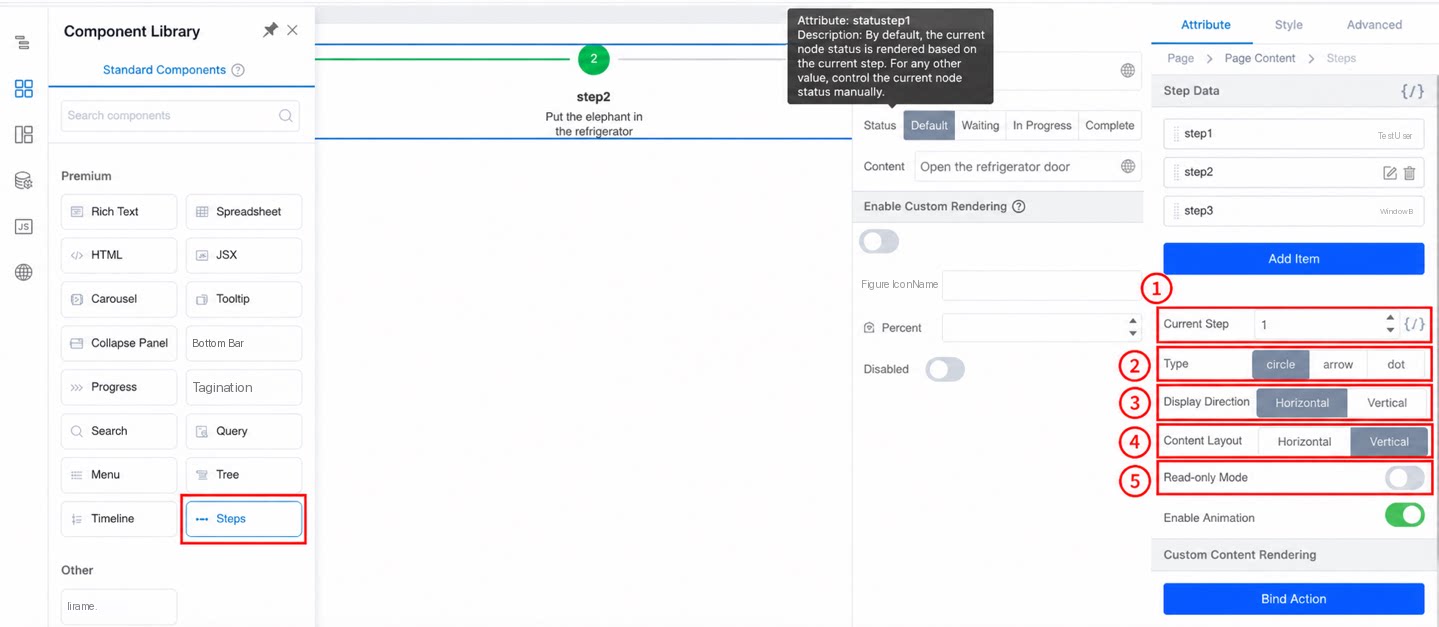The image size is (1439, 627).
Task: Toggle the Disabled switch
Action: click(945, 369)
